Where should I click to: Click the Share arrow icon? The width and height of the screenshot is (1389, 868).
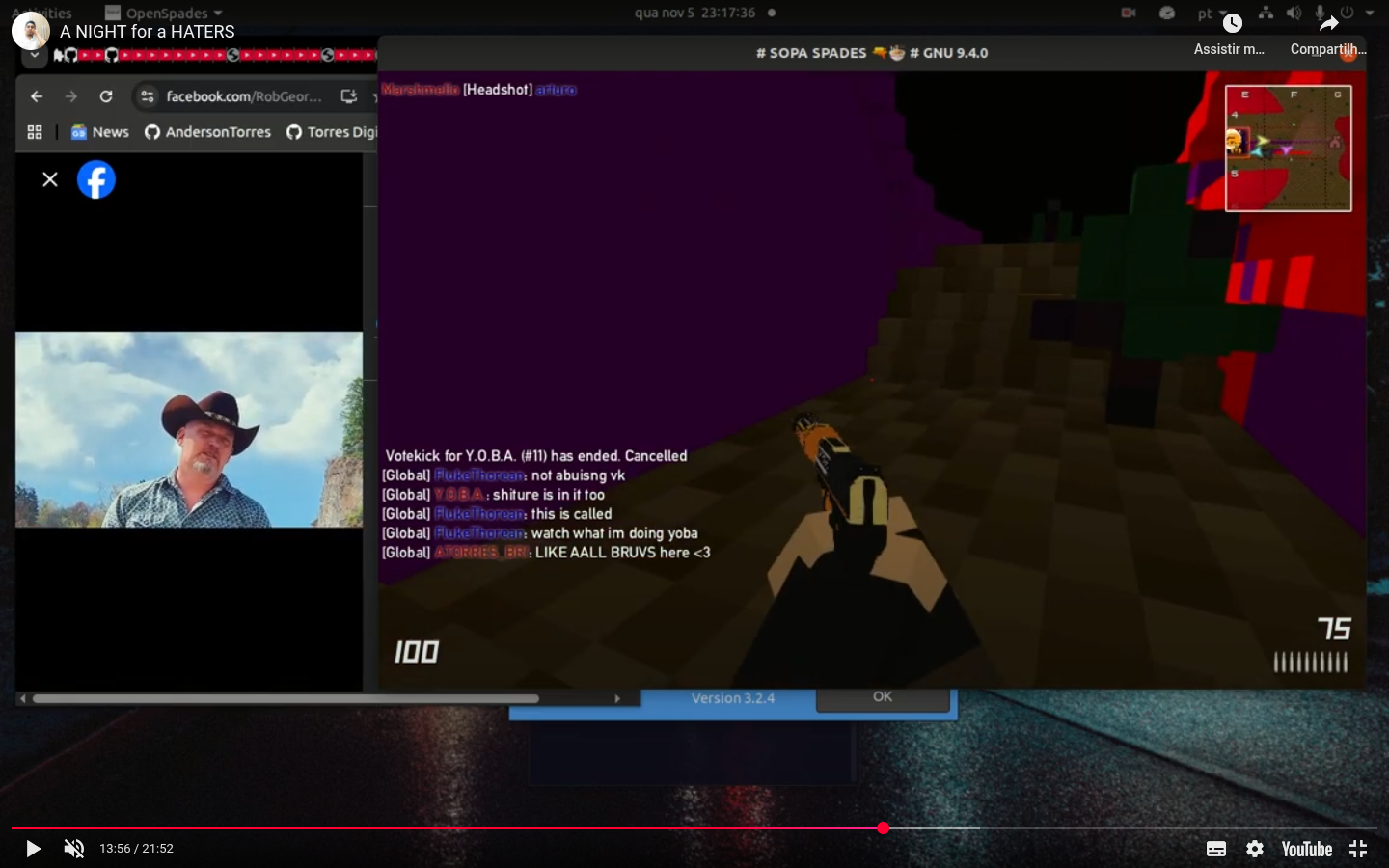[x=1328, y=24]
